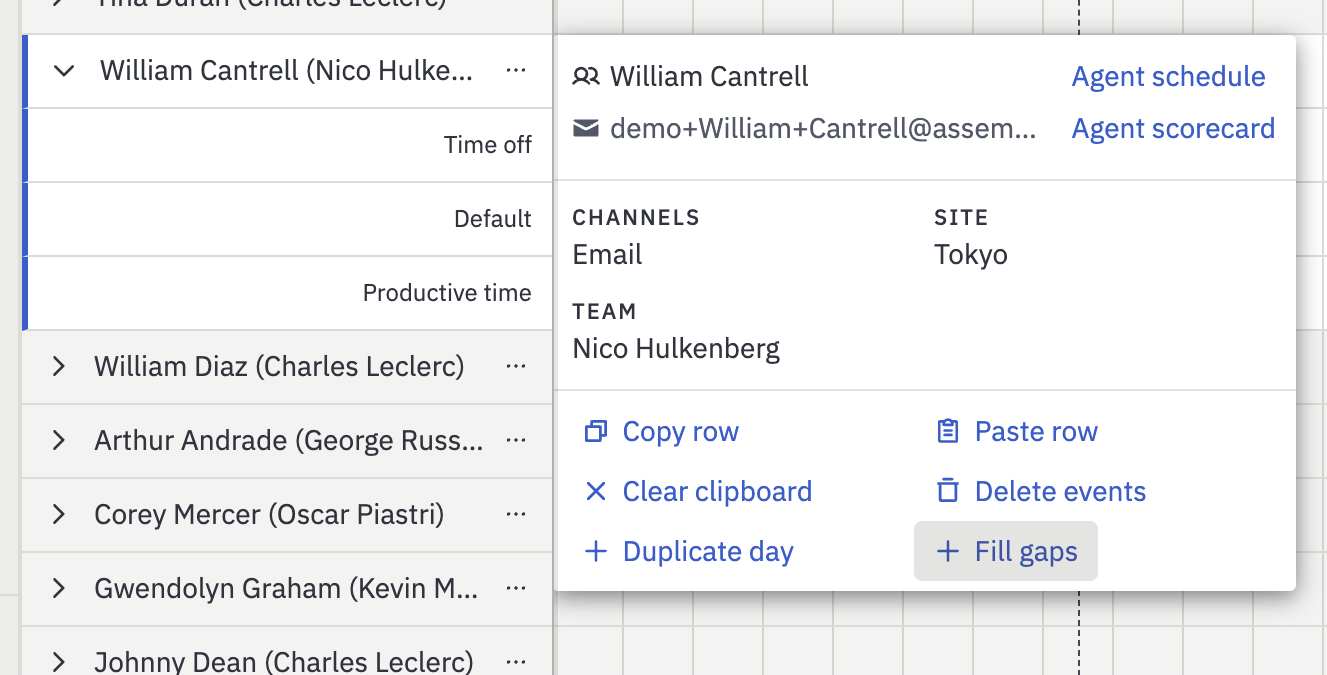Open the William Diaz row's more-options menu

[x=516, y=366]
